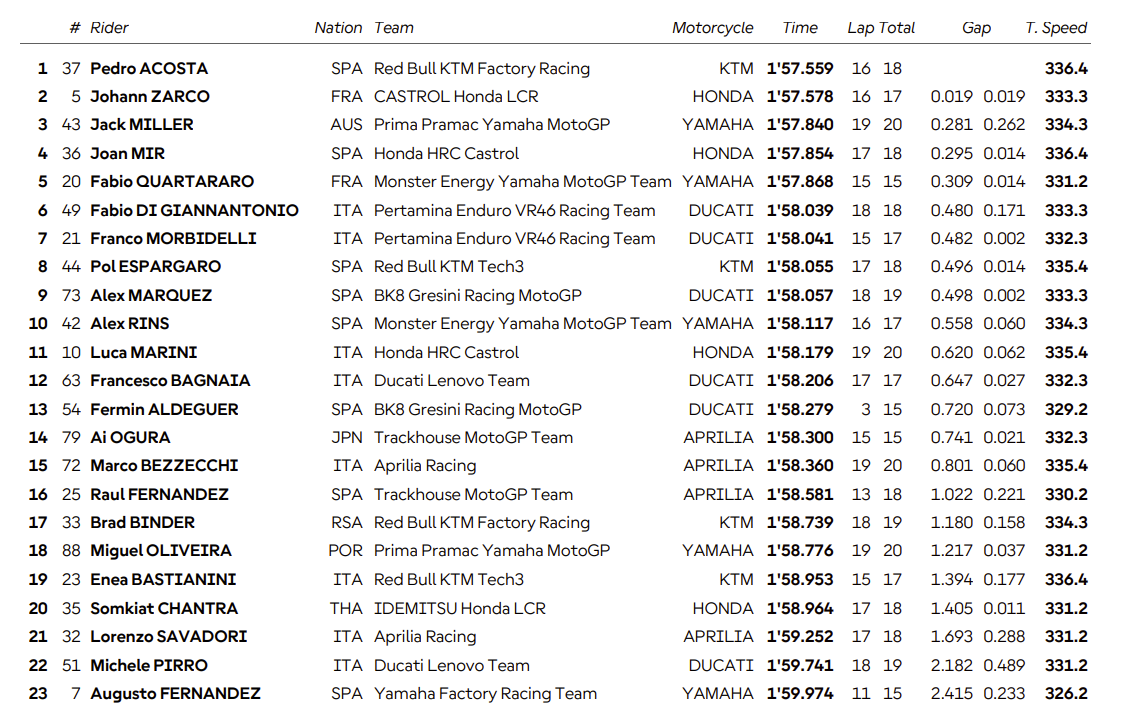Image resolution: width=1128 pixels, height=706 pixels.
Task: Select the Team column header
Action: point(394,28)
